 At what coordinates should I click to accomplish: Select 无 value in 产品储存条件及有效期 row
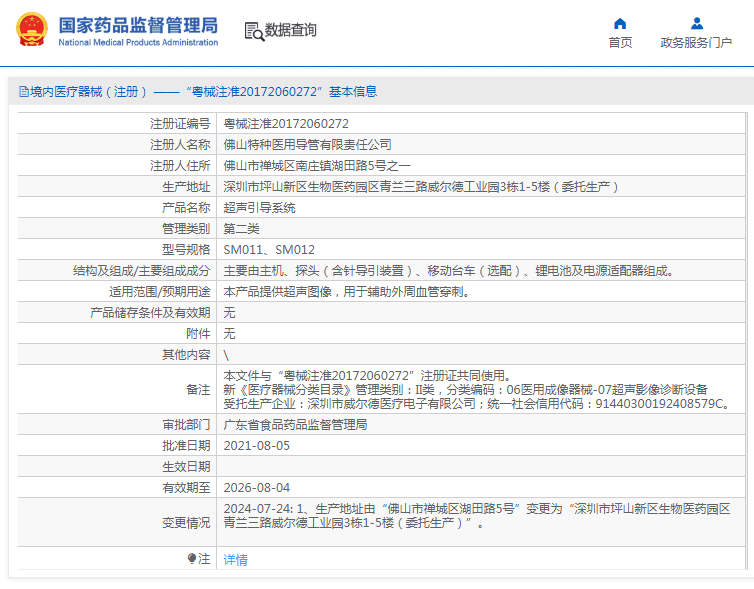tap(229, 313)
